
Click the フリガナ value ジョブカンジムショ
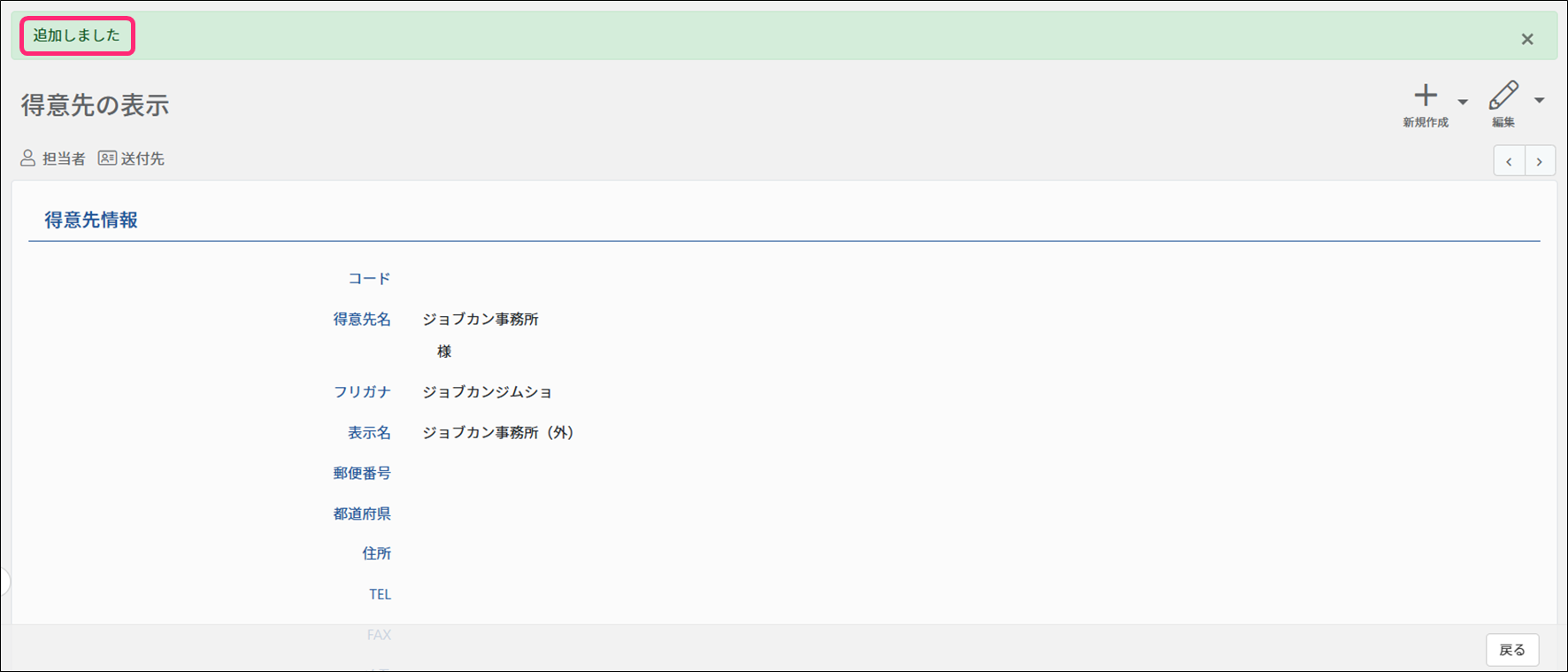[487, 391]
